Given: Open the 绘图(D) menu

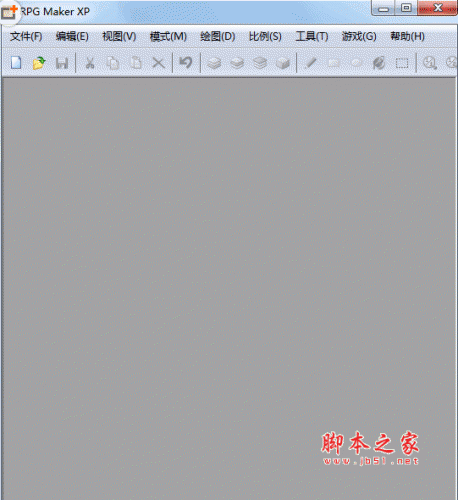Looking at the screenshot, I should [217, 36].
